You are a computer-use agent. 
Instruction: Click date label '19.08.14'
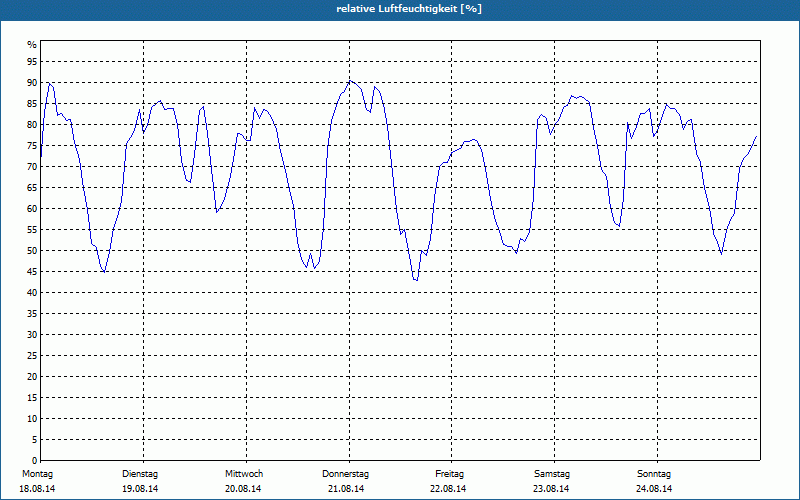tap(140, 489)
